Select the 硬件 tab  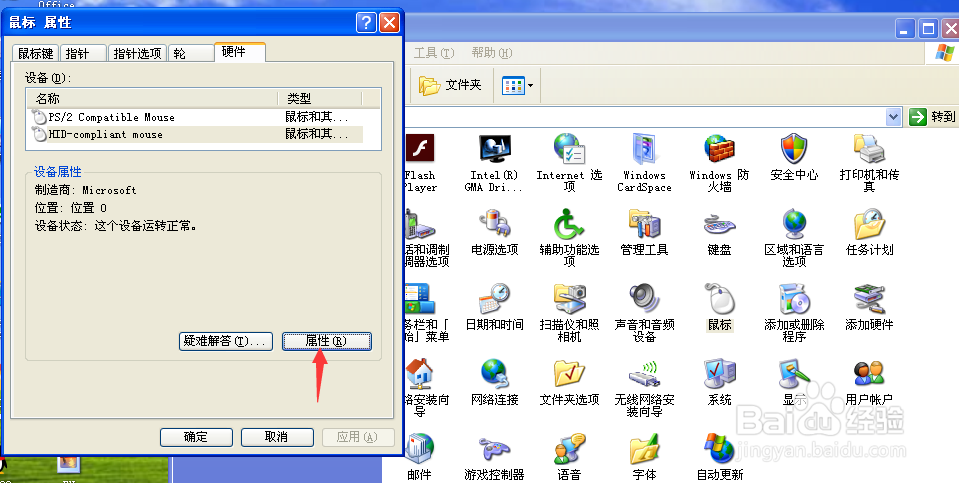240,52
